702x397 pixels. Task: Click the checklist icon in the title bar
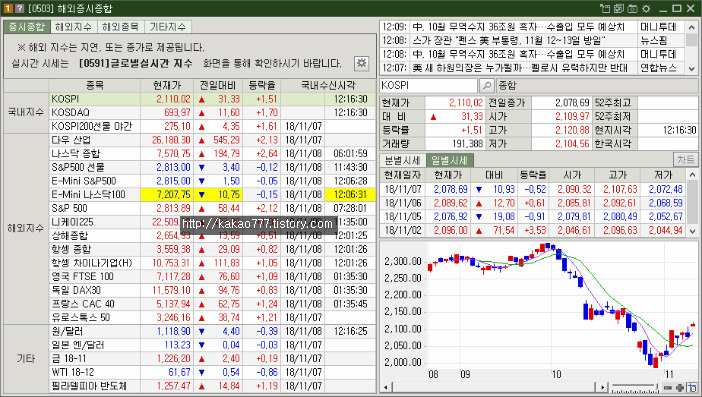pos(619,9)
